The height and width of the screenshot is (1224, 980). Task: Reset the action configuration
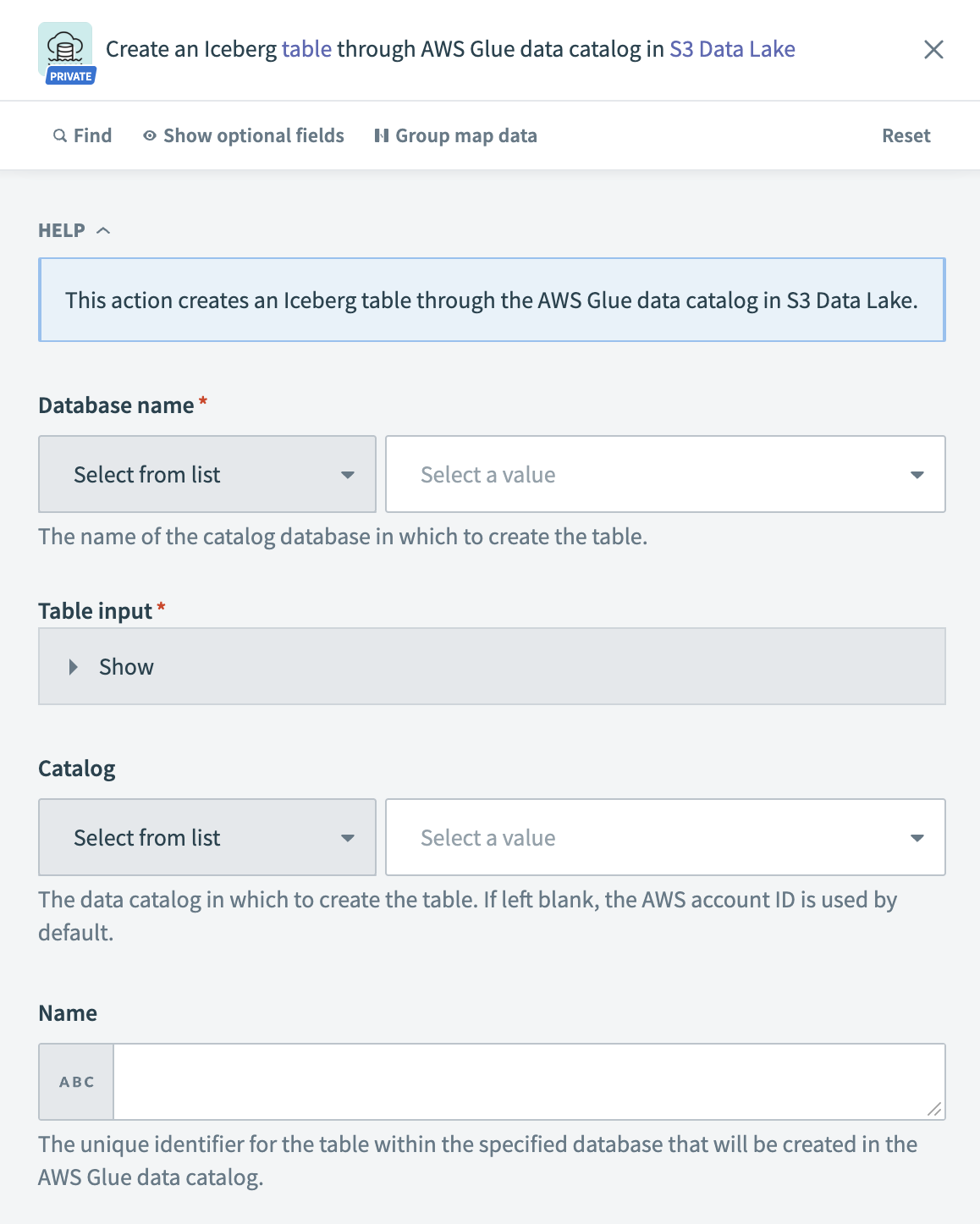coord(906,135)
